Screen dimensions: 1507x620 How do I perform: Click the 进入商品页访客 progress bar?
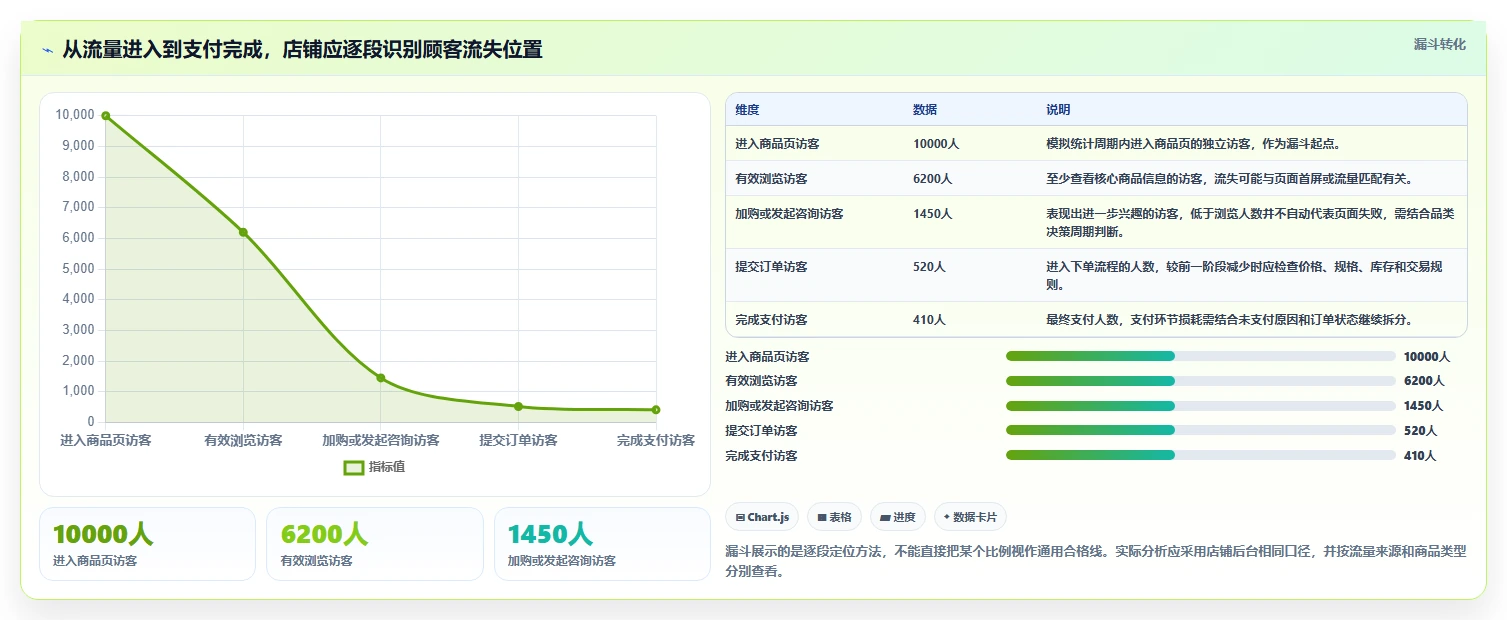point(1200,356)
